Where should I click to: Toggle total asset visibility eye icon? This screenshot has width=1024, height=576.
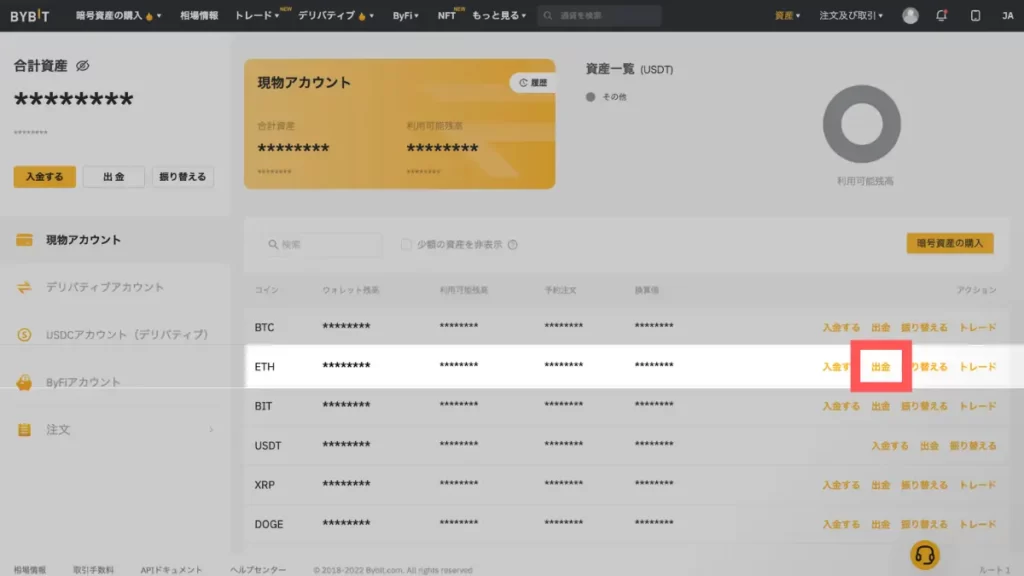pyautogui.click(x=82, y=65)
